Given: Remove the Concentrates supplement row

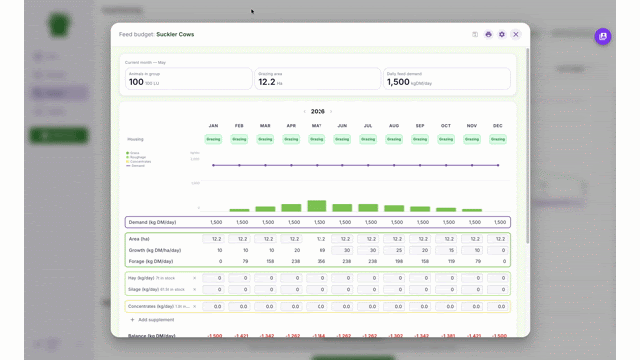Looking at the screenshot, I should pos(194,307).
